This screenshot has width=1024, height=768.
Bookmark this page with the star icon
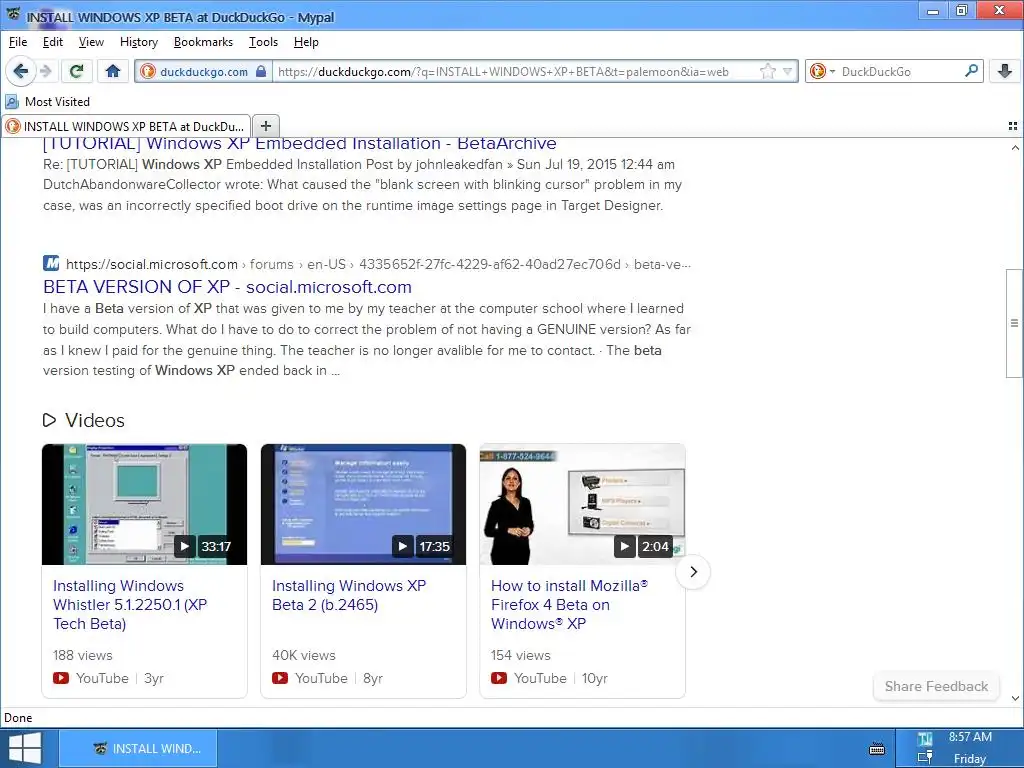tap(768, 71)
